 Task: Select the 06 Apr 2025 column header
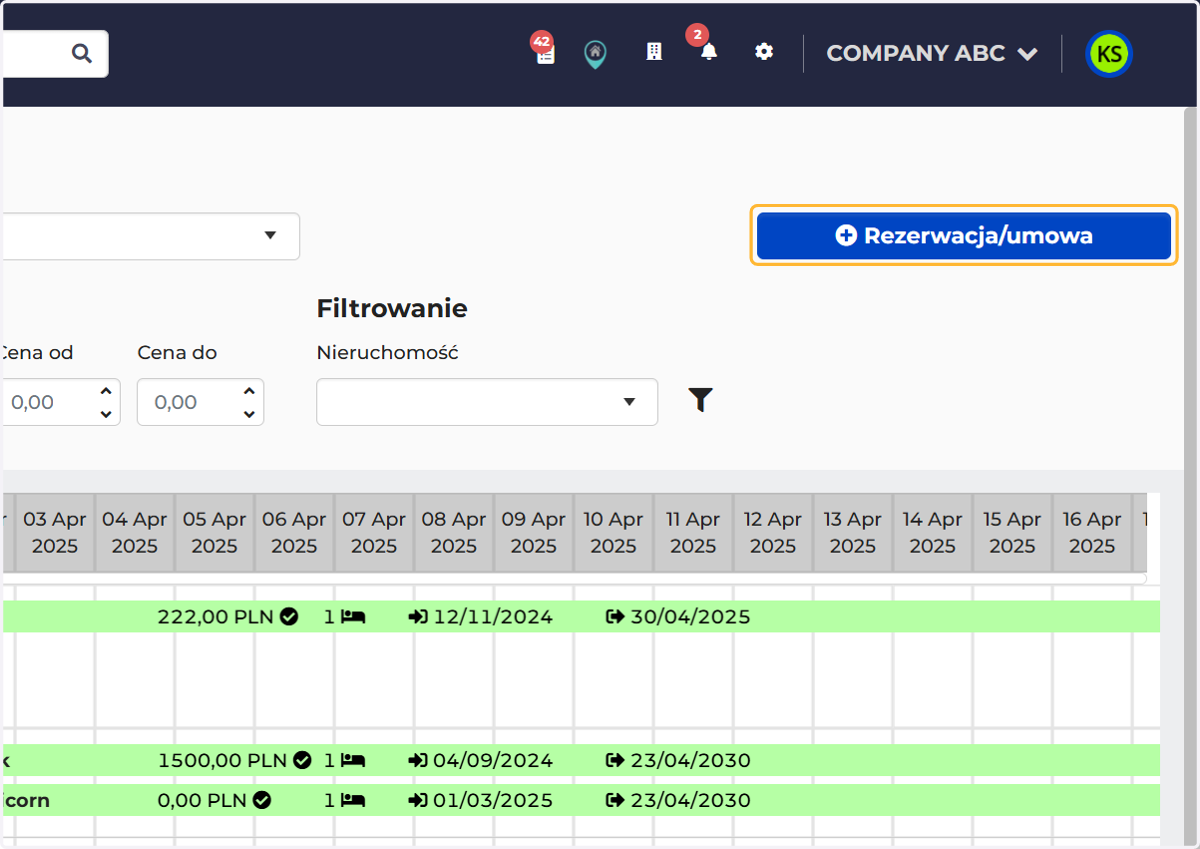(295, 533)
